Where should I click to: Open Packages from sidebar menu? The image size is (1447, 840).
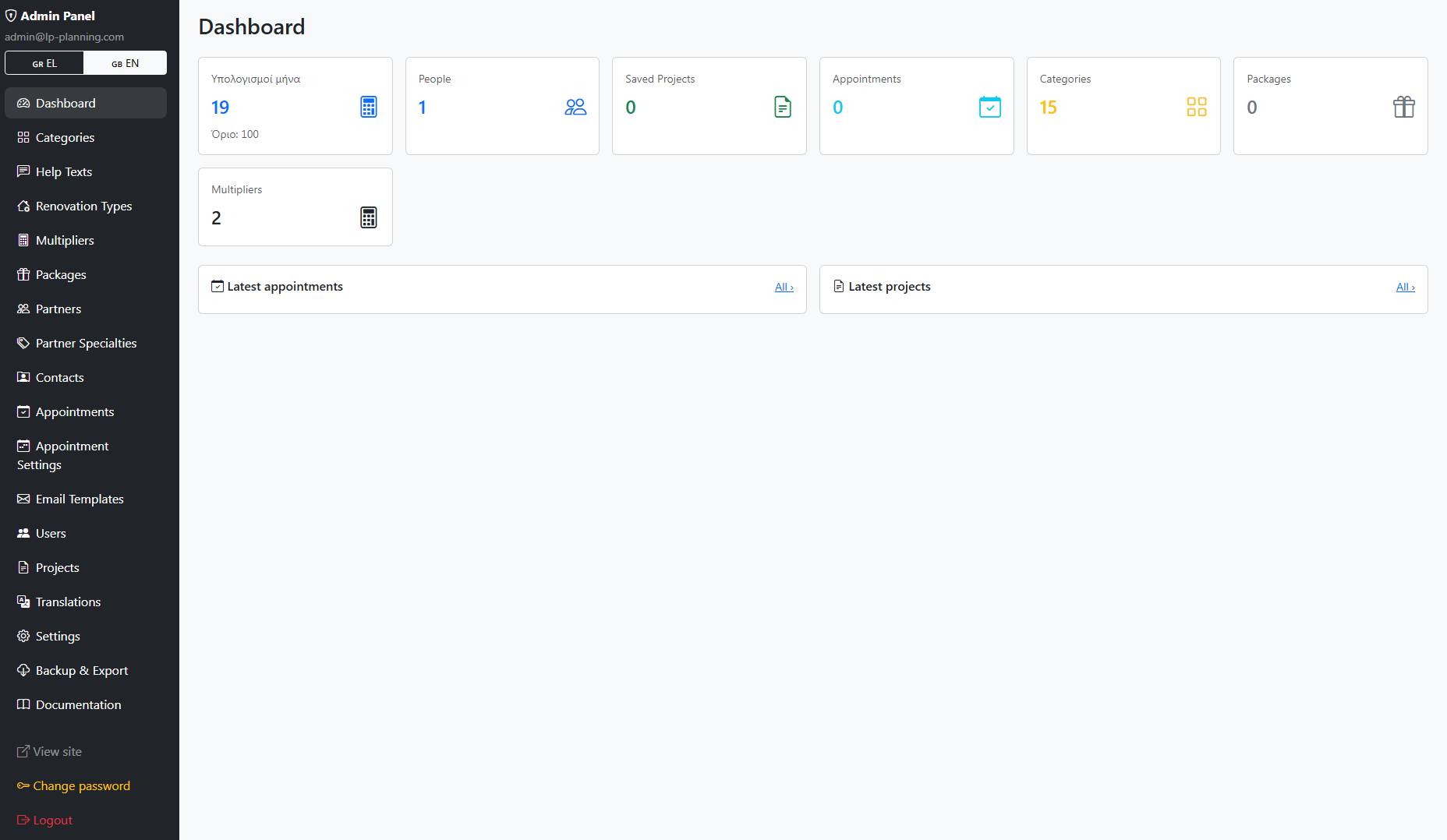coord(86,274)
